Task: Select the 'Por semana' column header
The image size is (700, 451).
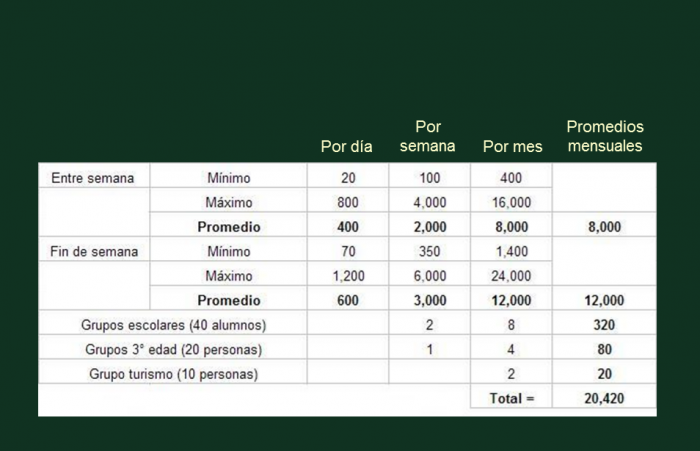Action: (427, 137)
